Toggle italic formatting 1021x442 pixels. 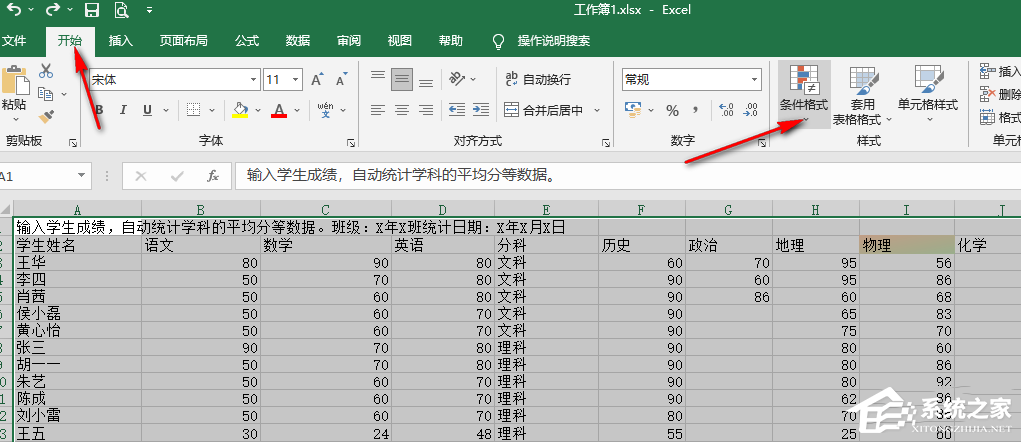pyautogui.click(x=124, y=110)
